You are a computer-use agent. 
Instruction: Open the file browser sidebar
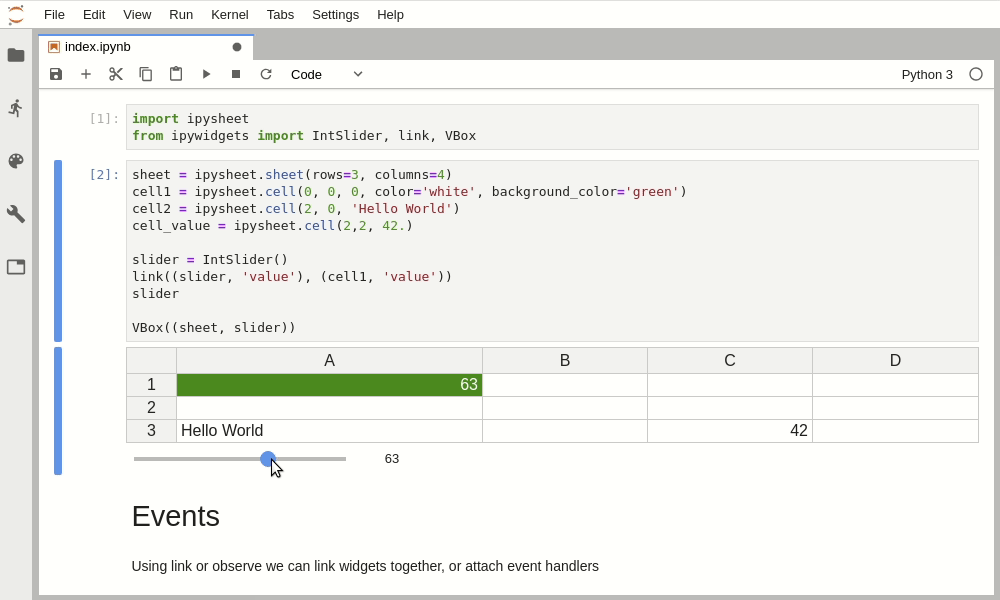16,55
